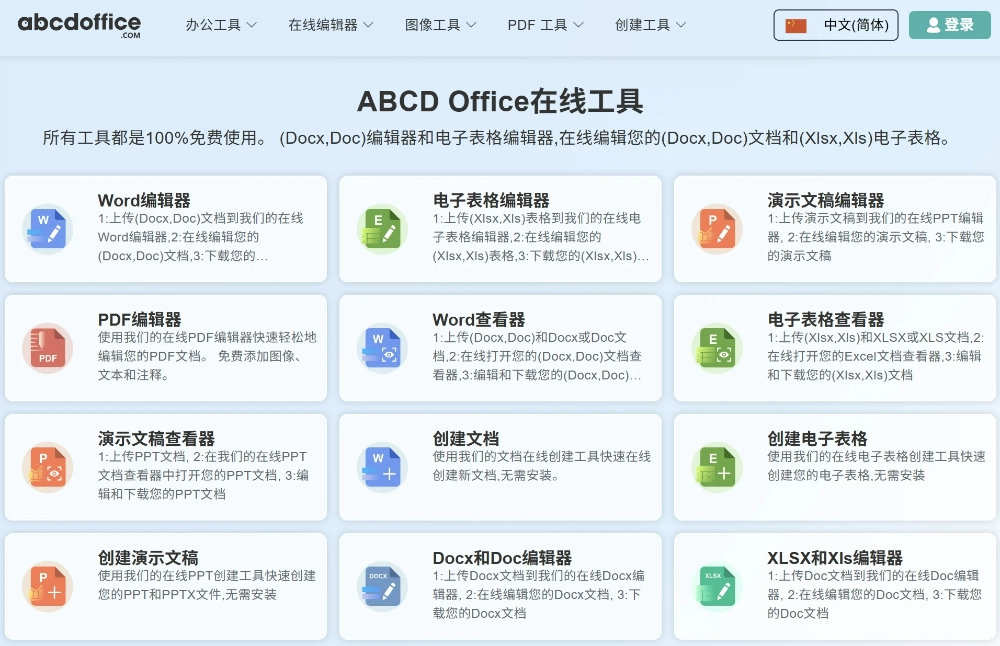Click the 登录 login button
The width and height of the screenshot is (1000, 646).
click(949, 25)
